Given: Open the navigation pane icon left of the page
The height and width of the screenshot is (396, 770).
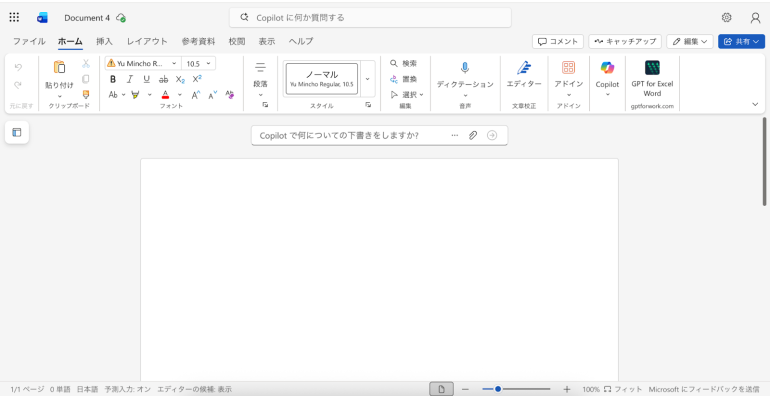Looking at the screenshot, I should click(17, 132).
